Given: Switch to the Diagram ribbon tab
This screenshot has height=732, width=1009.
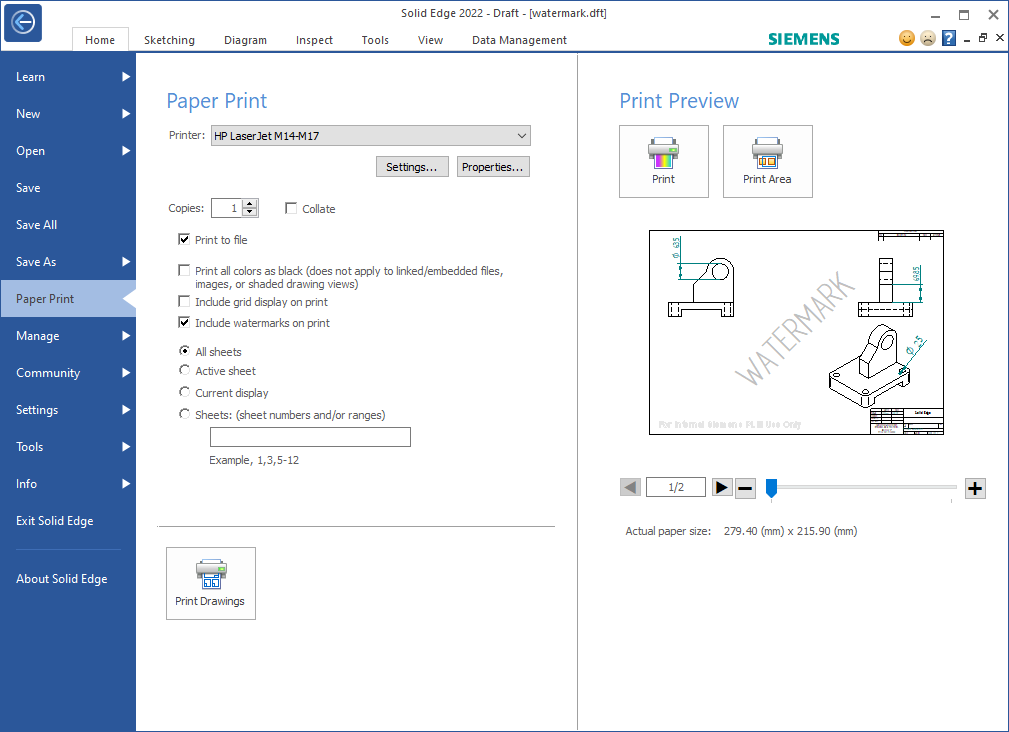Looking at the screenshot, I should [x=245, y=40].
